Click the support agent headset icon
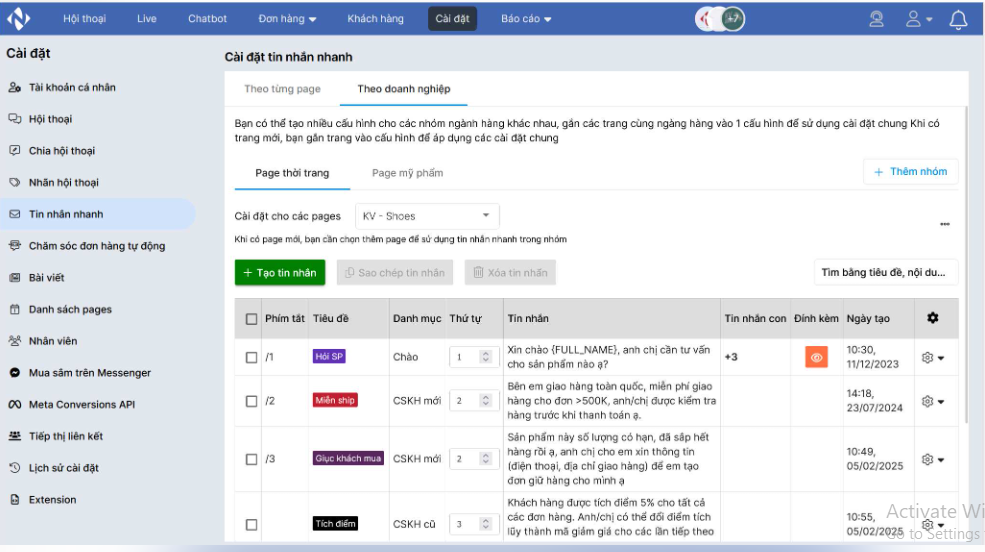The height and width of the screenshot is (552, 985). (x=876, y=19)
